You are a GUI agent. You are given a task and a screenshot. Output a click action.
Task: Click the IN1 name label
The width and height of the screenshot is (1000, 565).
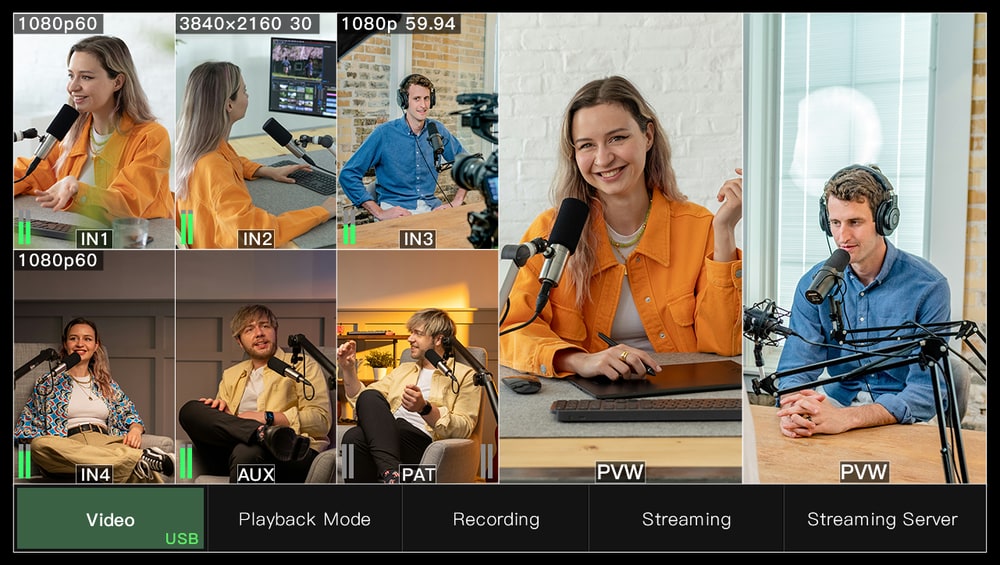(94, 239)
